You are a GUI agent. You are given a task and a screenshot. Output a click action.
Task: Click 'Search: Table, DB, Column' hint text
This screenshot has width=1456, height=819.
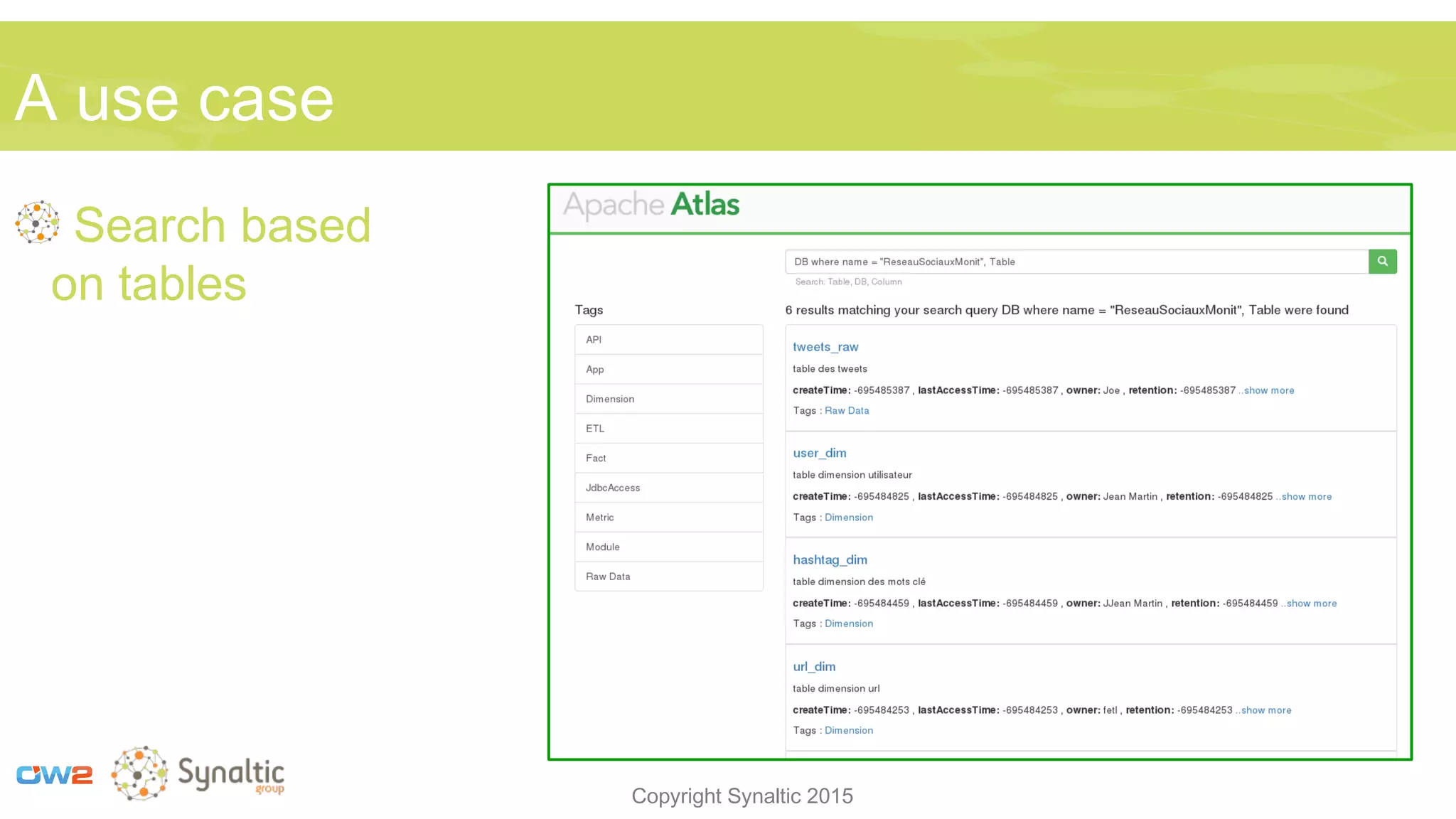[x=848, y=282]
